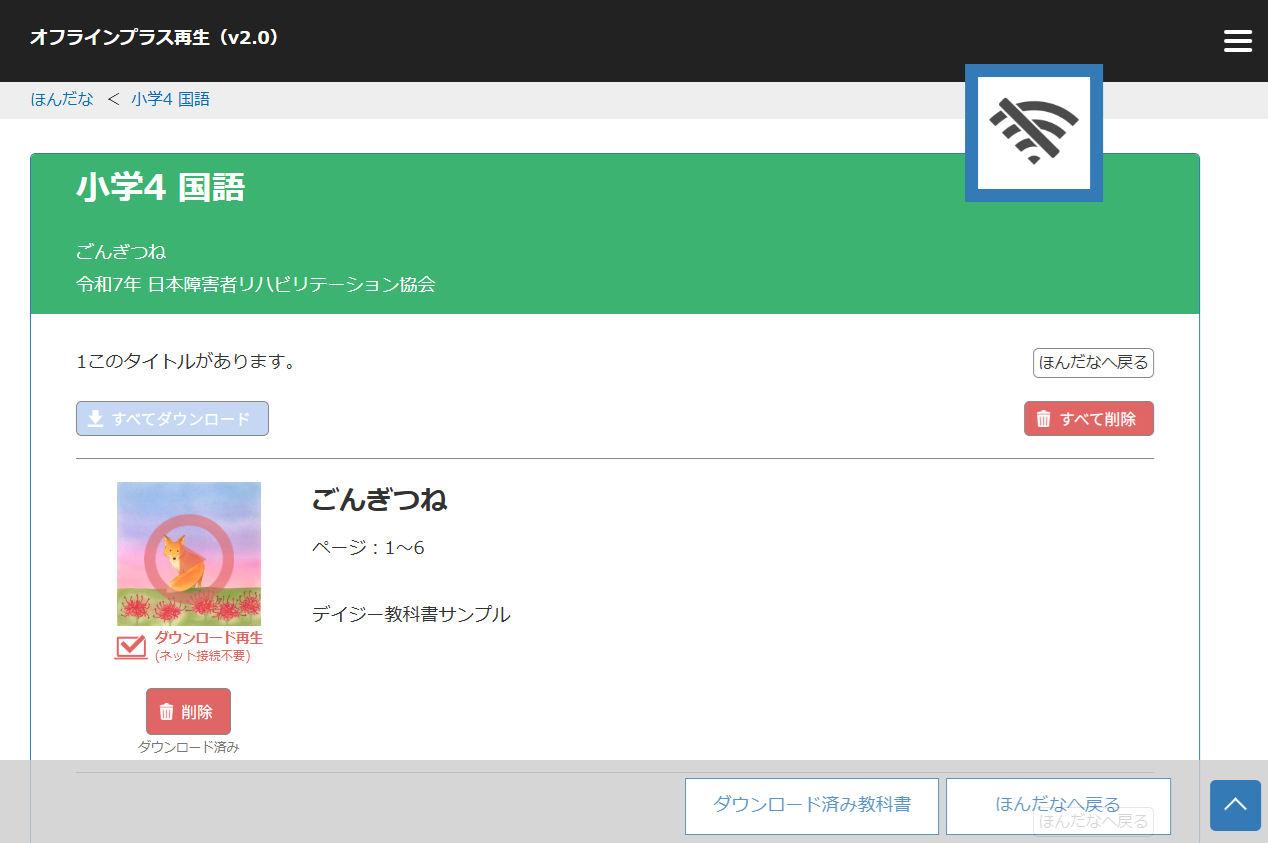Open the hamburger menu in the header
Screen dimensions: 1268x843
coord(1237,41)
